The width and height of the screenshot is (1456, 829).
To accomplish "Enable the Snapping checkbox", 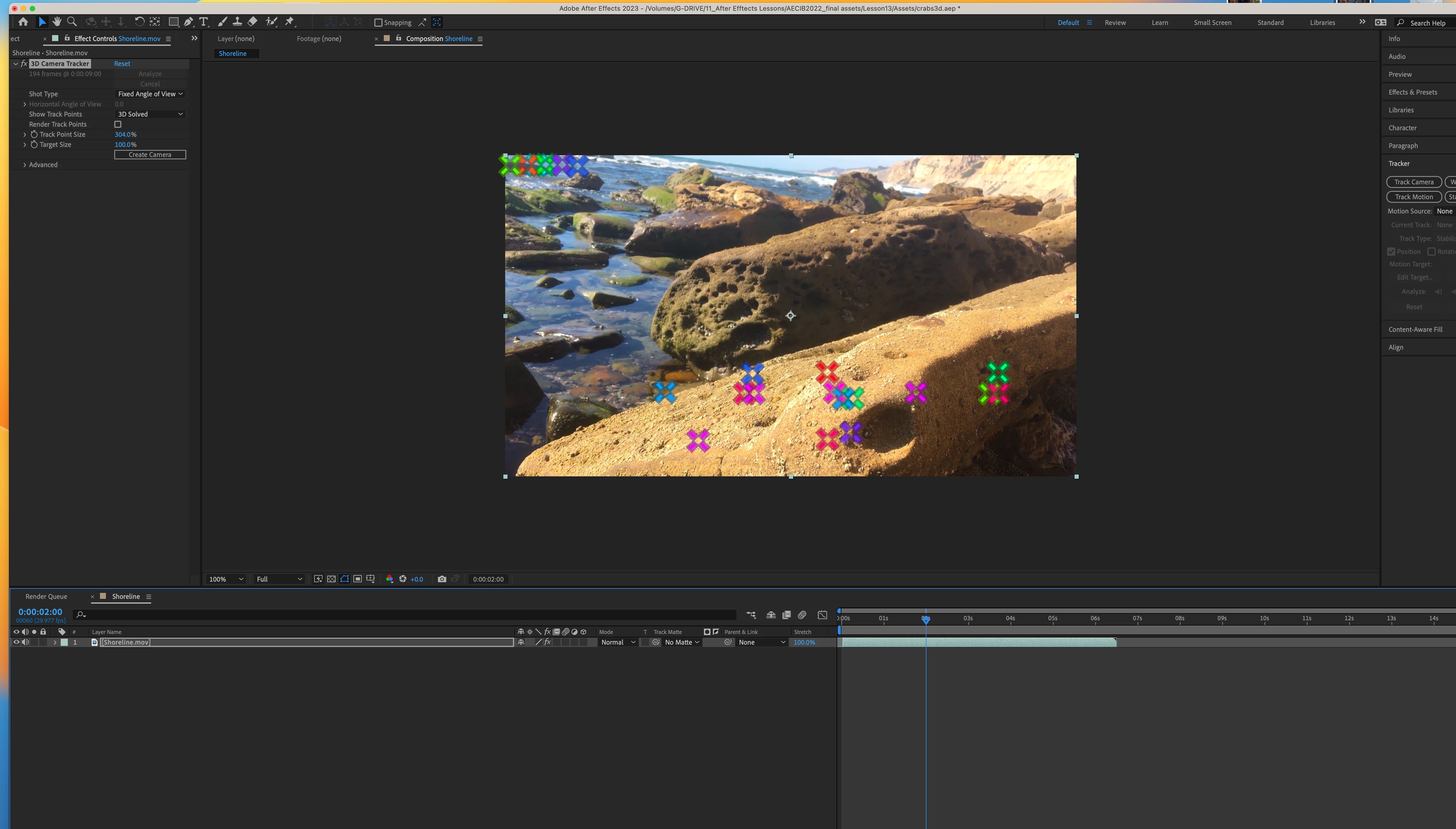I will click(x=378, y=23).
